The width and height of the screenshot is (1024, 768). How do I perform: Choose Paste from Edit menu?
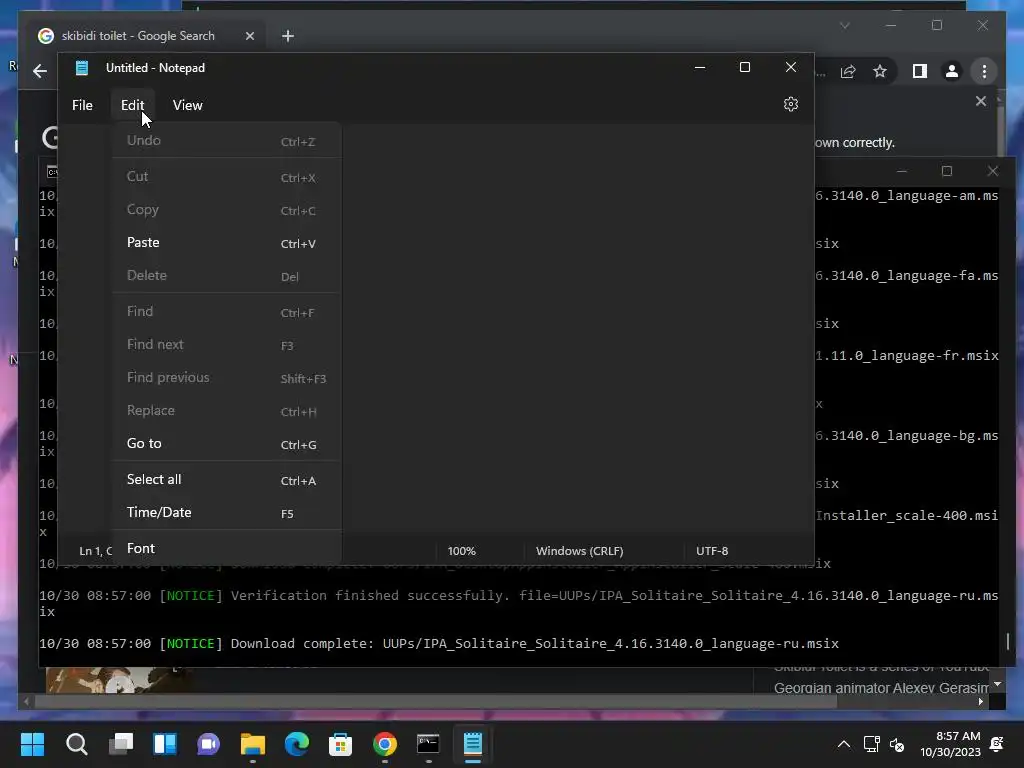[x=227, y=243]
